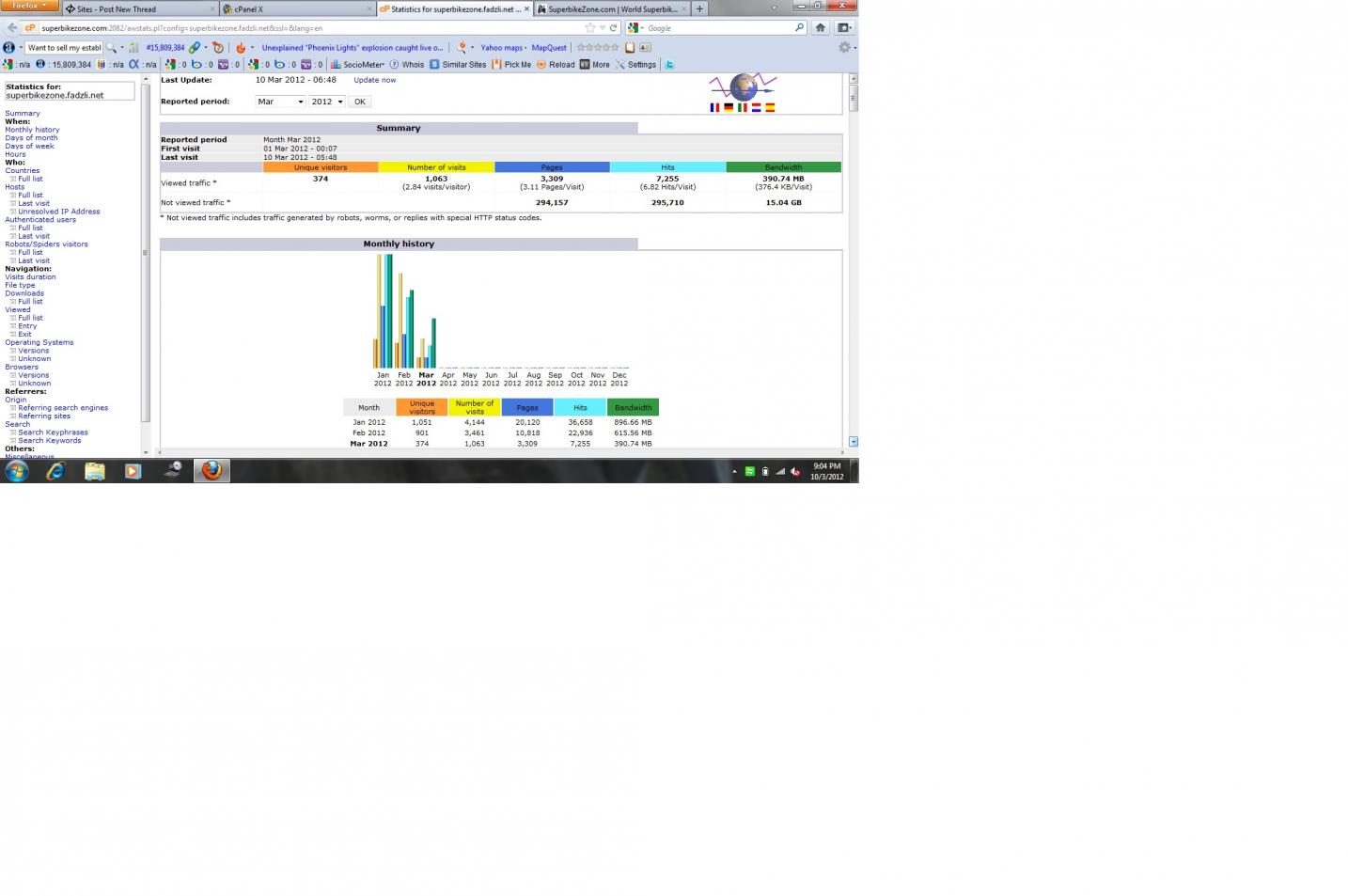The height and width of the screenshot is (896, 1348).
Task: Click the AWStats globe logo
Action: 743,87
